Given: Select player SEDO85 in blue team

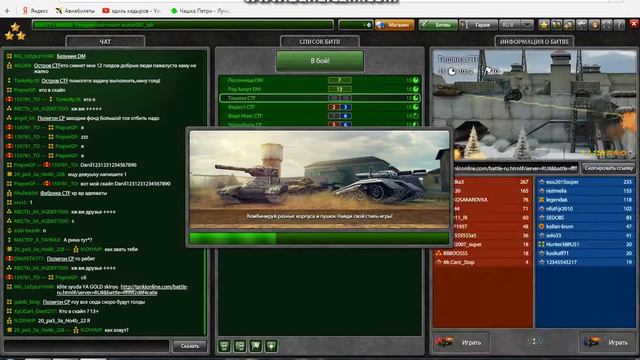Looking at the screenshot, I should click(586, 218).
